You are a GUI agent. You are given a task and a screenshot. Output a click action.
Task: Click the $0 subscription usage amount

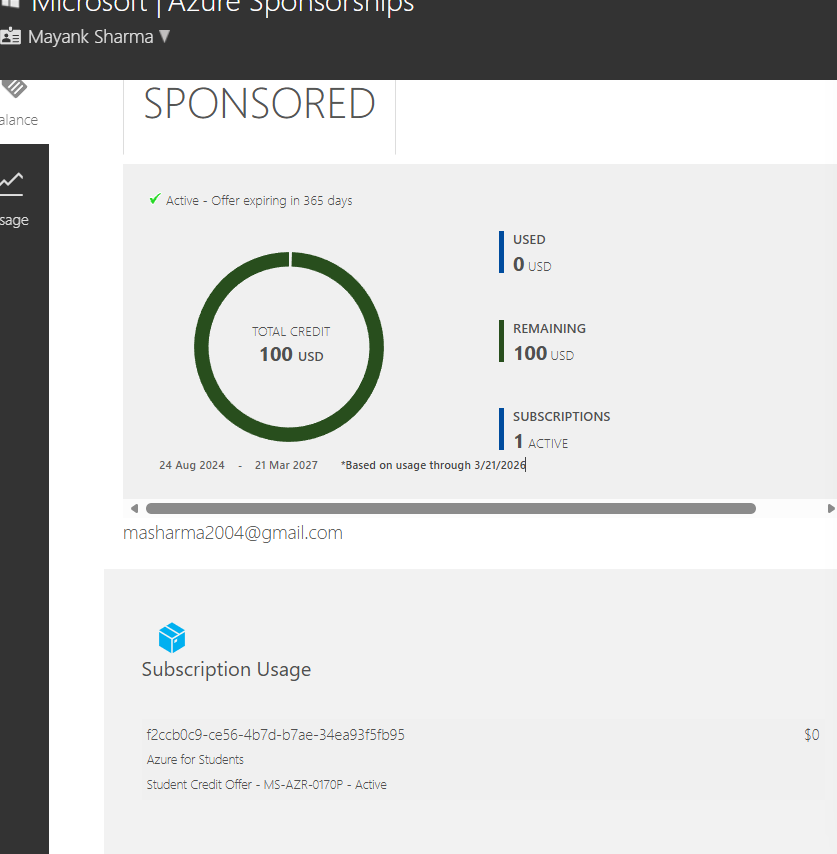click(811, 735)
